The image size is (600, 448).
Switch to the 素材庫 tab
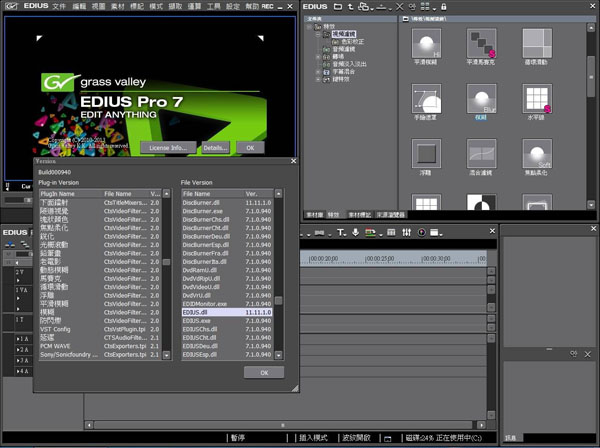[315, 215]
